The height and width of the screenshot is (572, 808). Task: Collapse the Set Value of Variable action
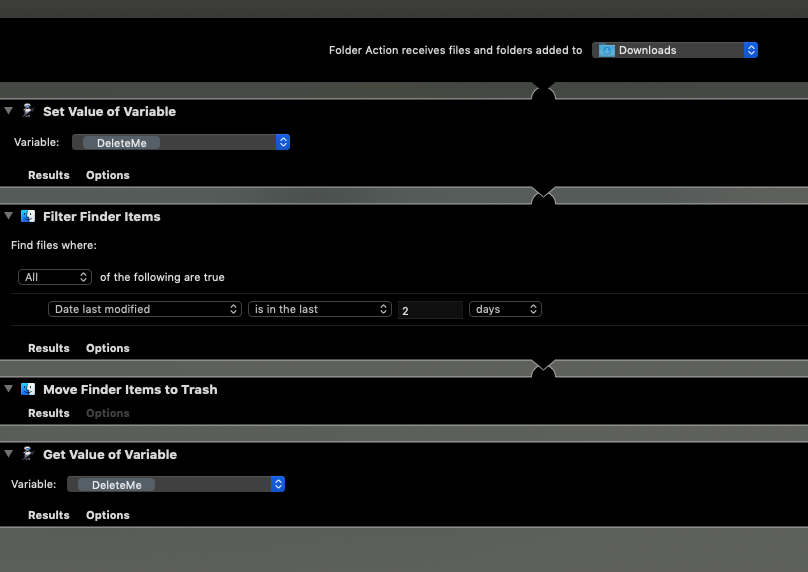tap(8, 110)
